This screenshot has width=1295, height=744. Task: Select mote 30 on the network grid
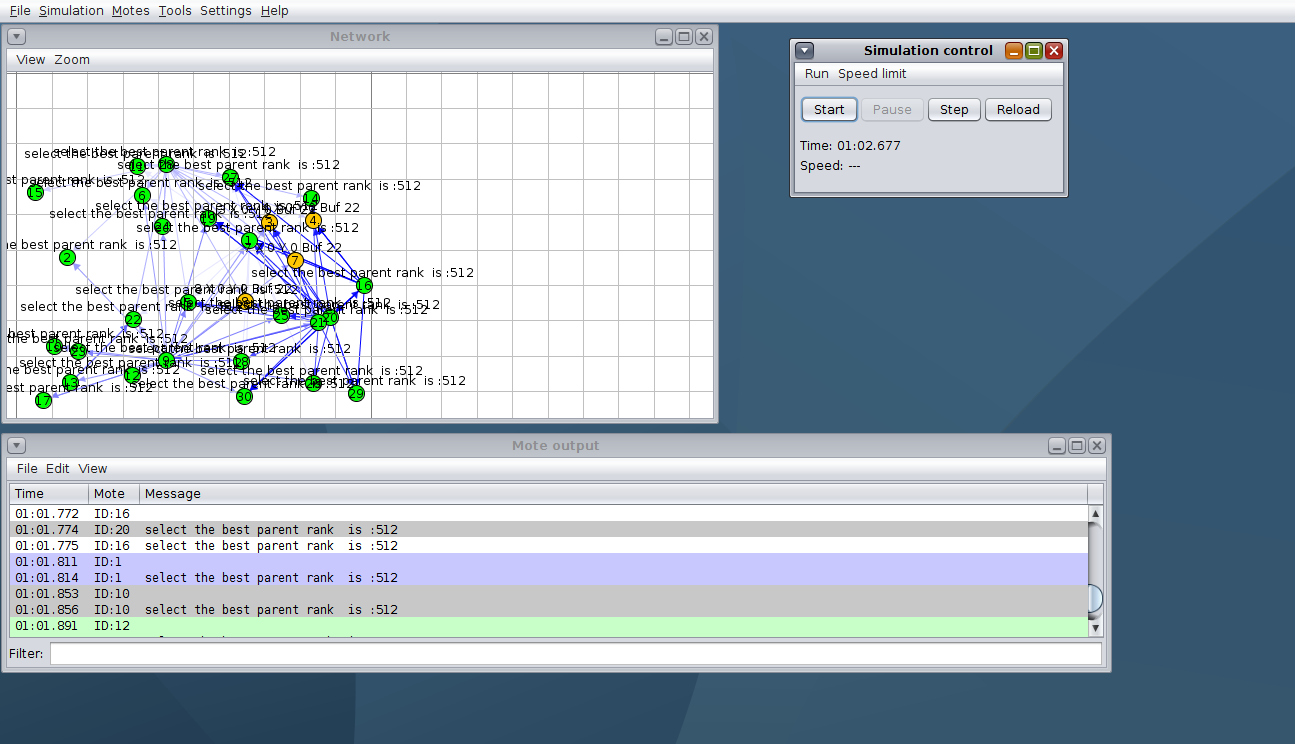pos(244,396)
